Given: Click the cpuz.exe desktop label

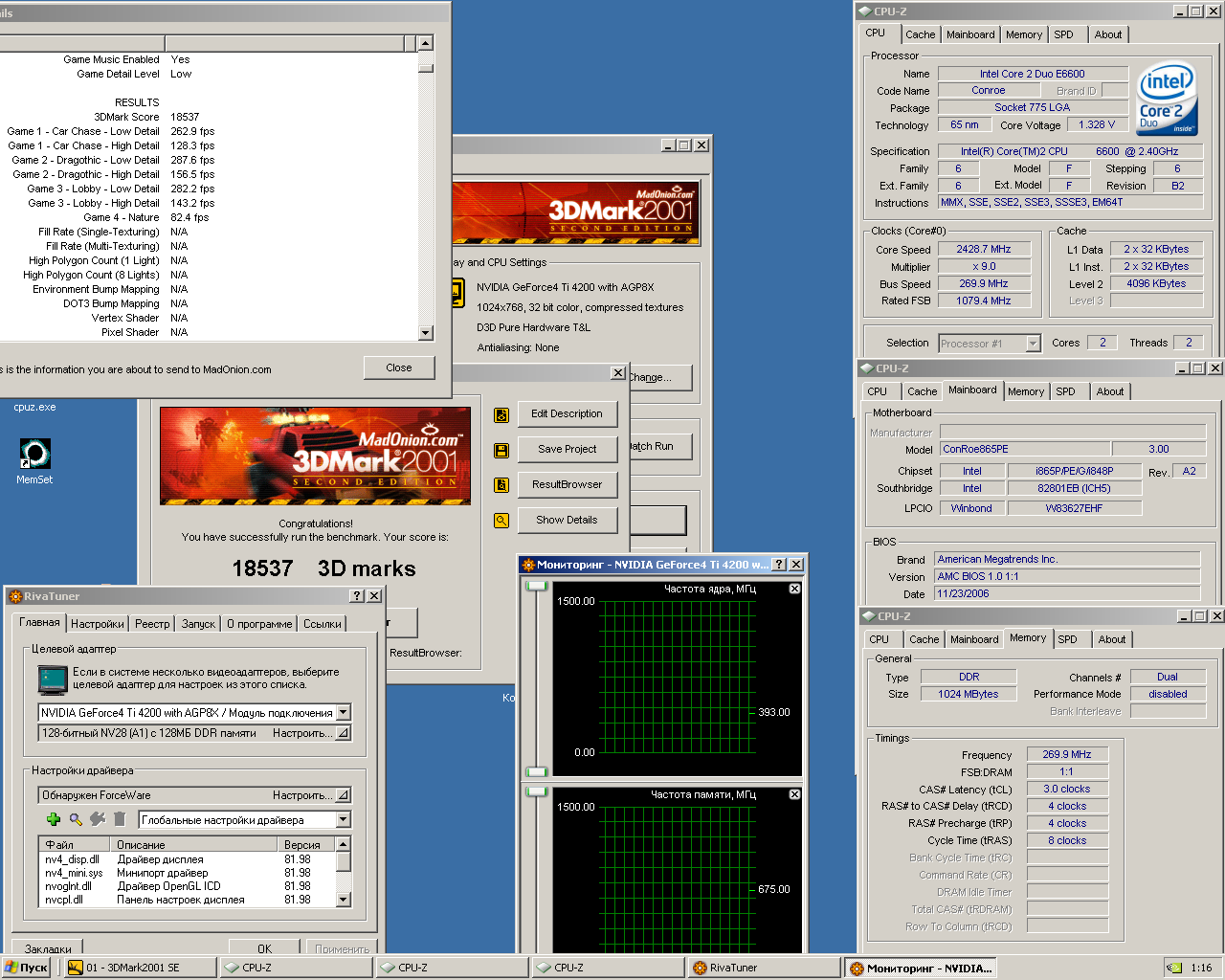Looking at the screenshot, I should point(34,407).
